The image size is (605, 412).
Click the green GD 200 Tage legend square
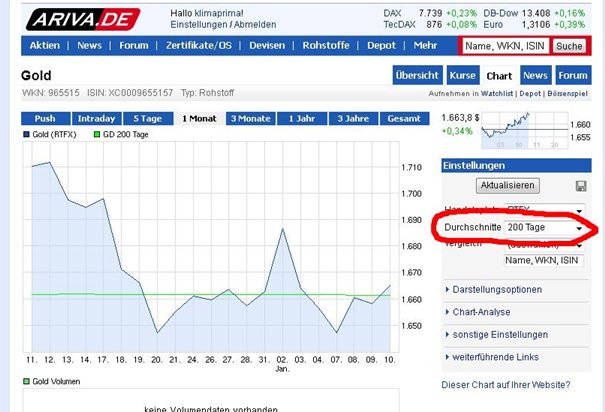[97, 134]
